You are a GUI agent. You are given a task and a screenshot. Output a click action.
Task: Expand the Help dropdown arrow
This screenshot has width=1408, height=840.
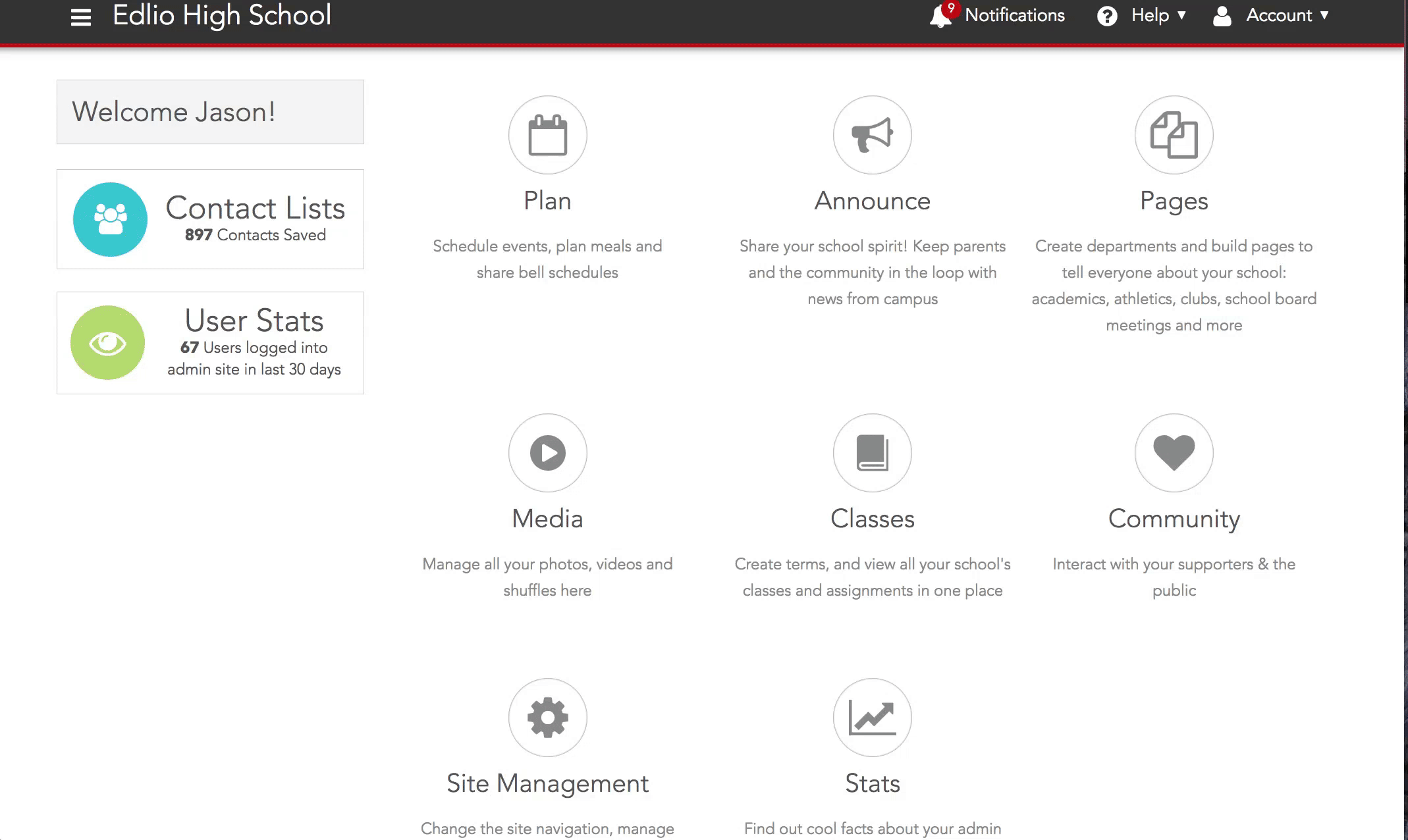(x=1181, y=15)
